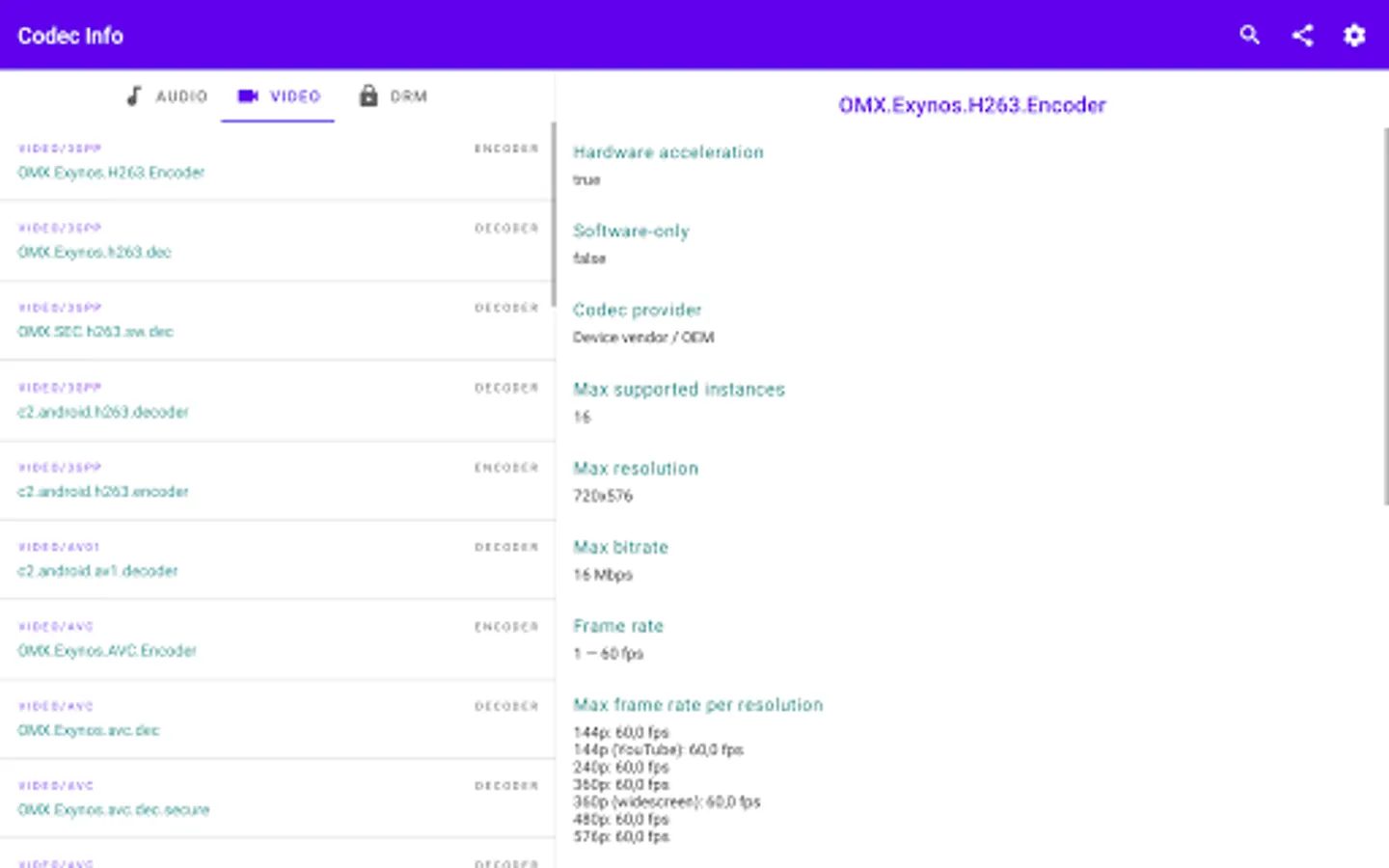Open the search icon in top bar
Screen dimensions: 1389x868
coord(1250,36)
